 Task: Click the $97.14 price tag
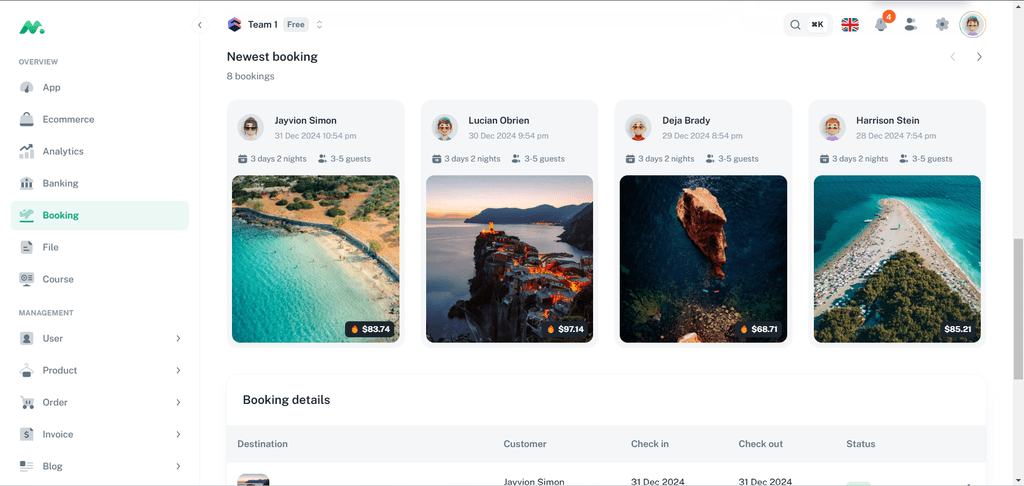click(x=564, y=329)
